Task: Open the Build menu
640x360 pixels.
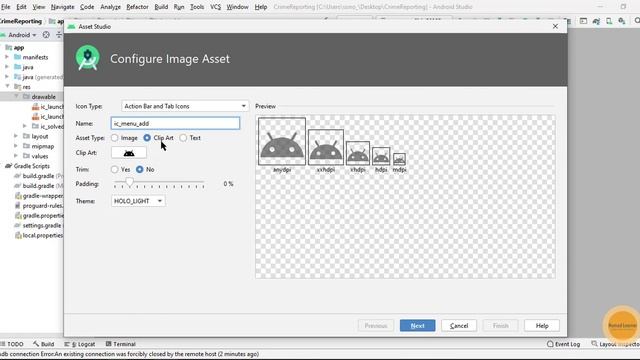Action: [x=161, y=7]
